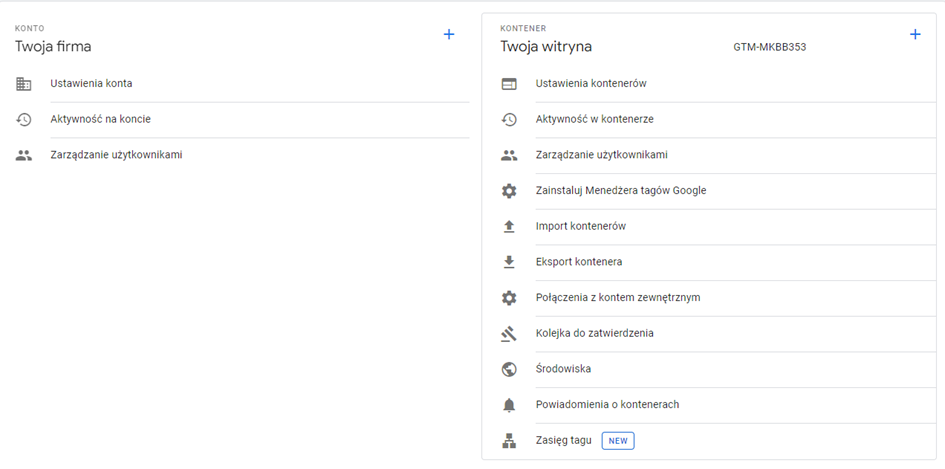This screenshot has height=469, width=945.
Task: Select Zainstaluj Menedżera tagów Google
Action: click(620, 191)
